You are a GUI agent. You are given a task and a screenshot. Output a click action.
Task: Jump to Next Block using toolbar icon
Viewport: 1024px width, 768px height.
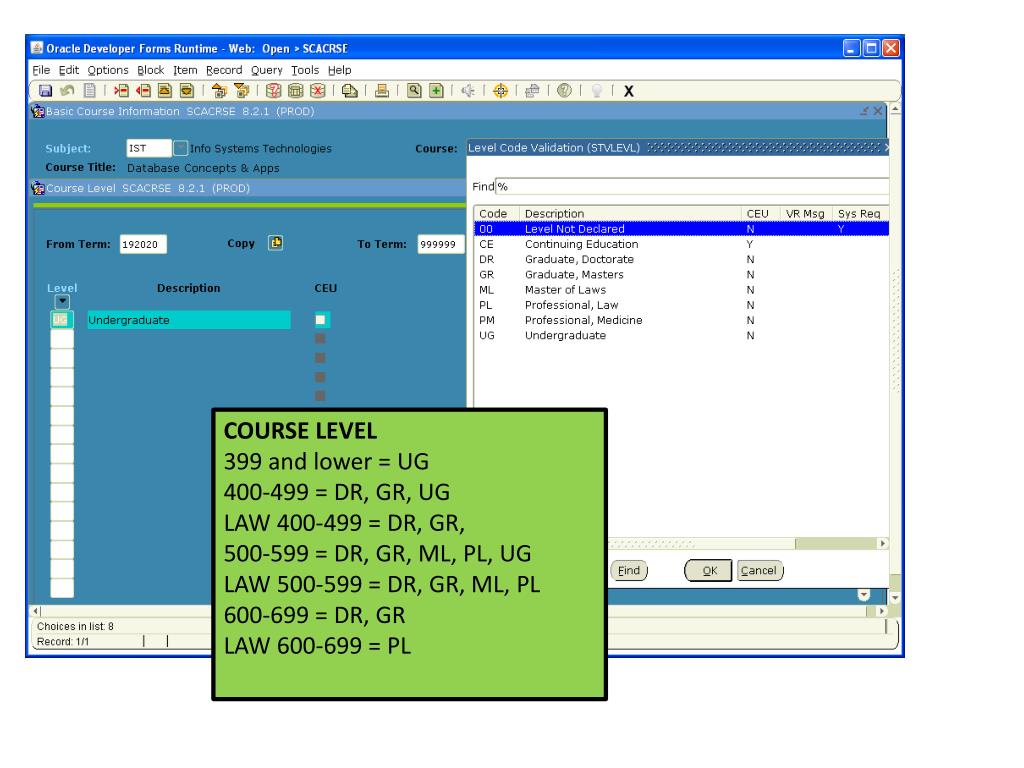click(x=242, y=91)
